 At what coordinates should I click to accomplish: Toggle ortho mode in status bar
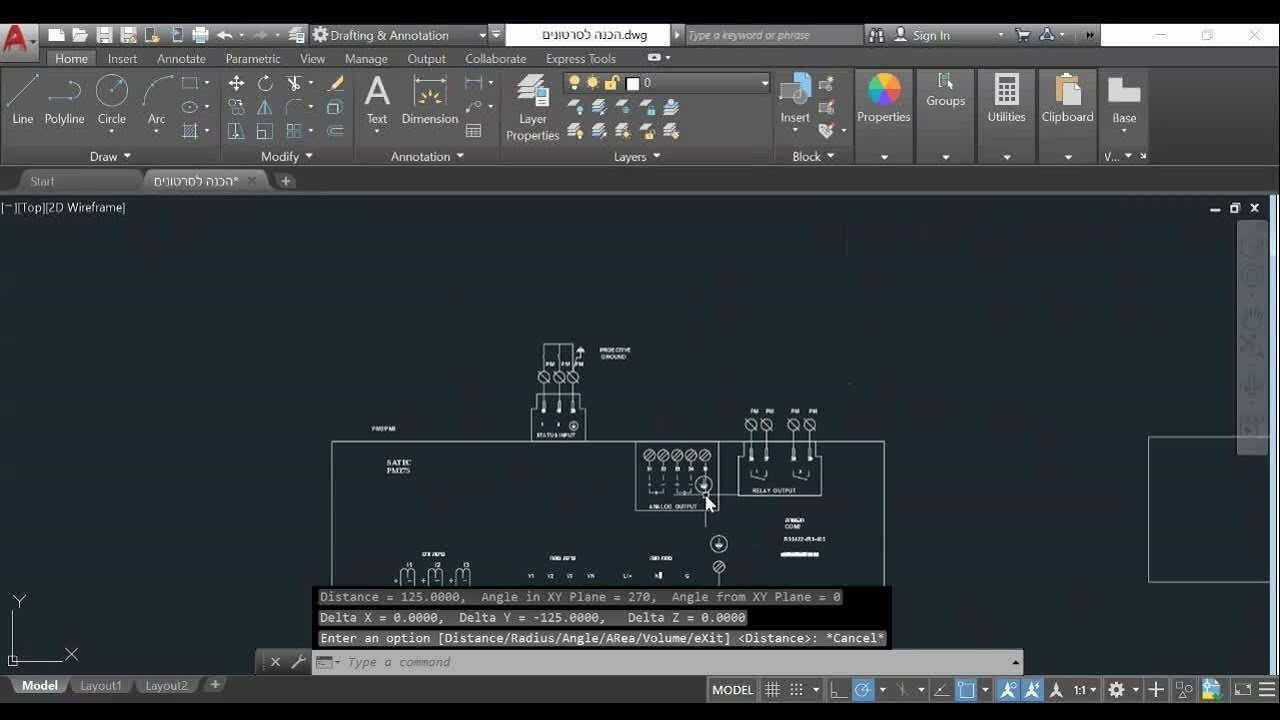coord(838,690)
